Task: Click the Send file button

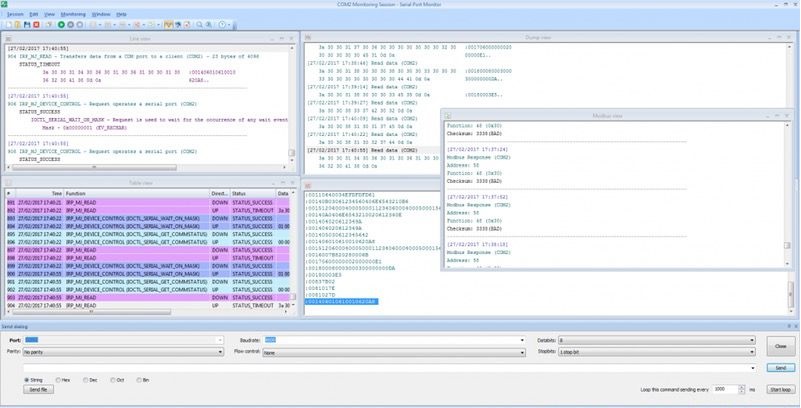Action: tap(38, 389)
